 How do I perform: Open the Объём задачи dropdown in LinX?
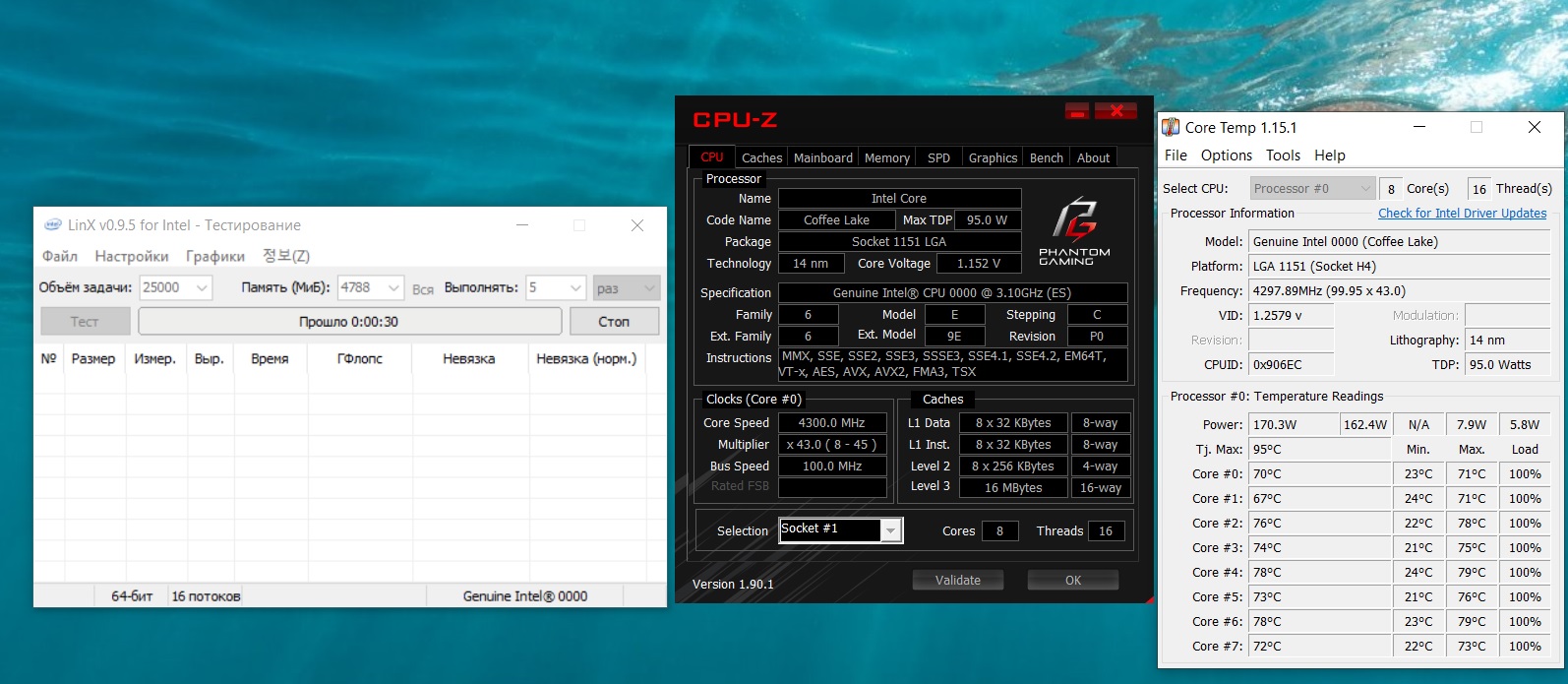202,287
